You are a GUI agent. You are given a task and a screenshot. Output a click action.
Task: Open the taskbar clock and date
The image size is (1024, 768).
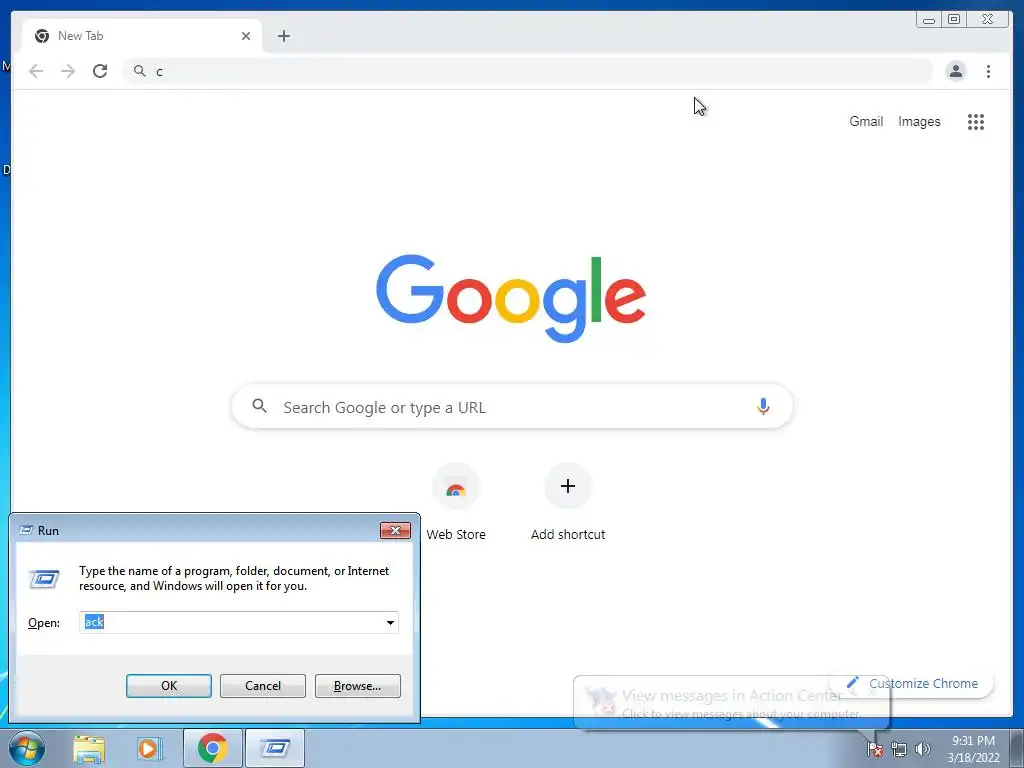click(973, 749)
